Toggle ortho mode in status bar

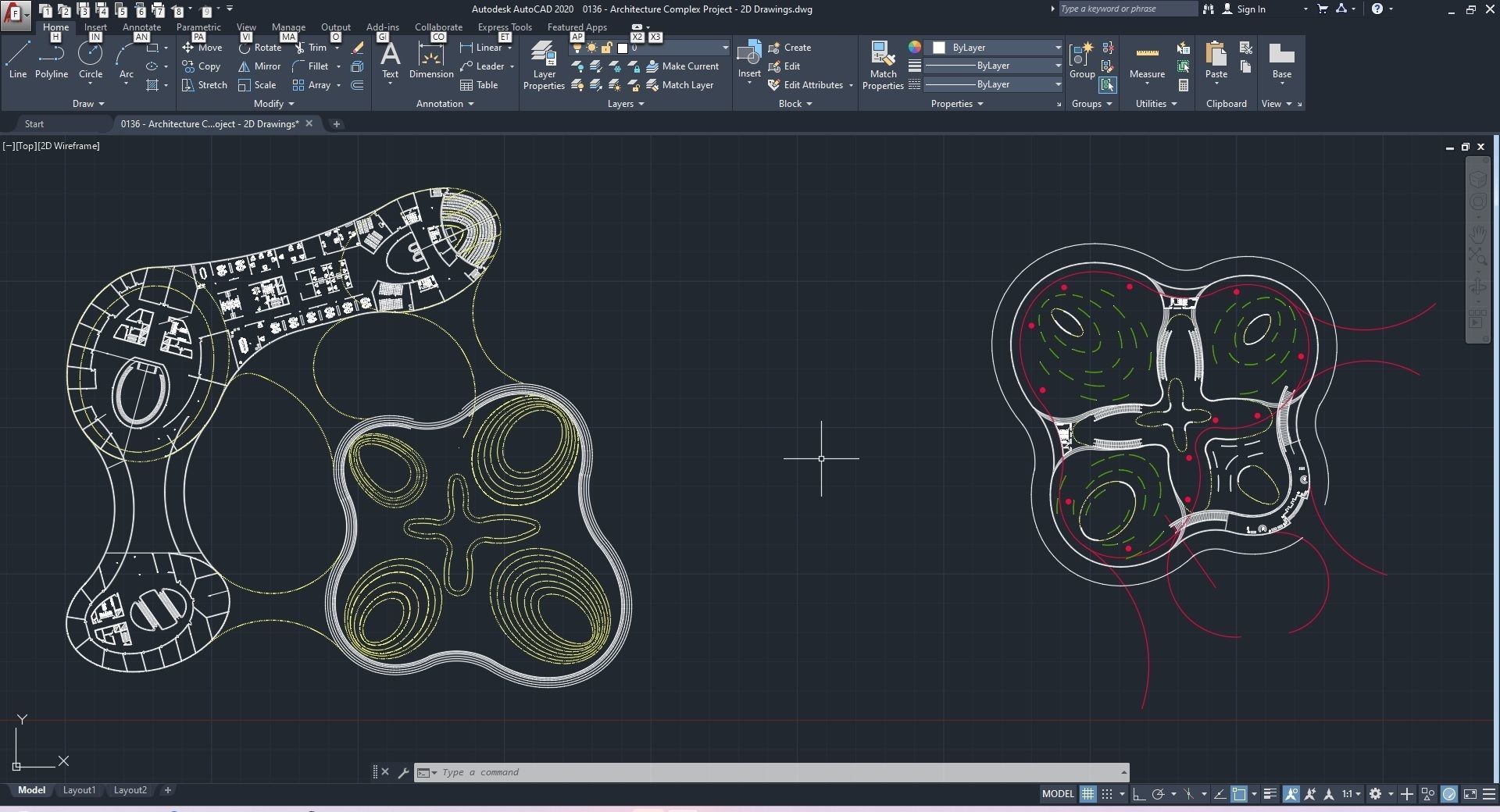click(x=1139, y=794)
